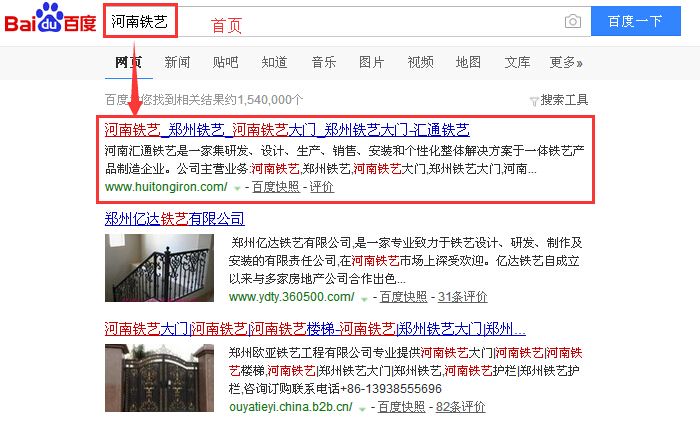
Task: Open camera image search icon
Action: coord(573,21)
